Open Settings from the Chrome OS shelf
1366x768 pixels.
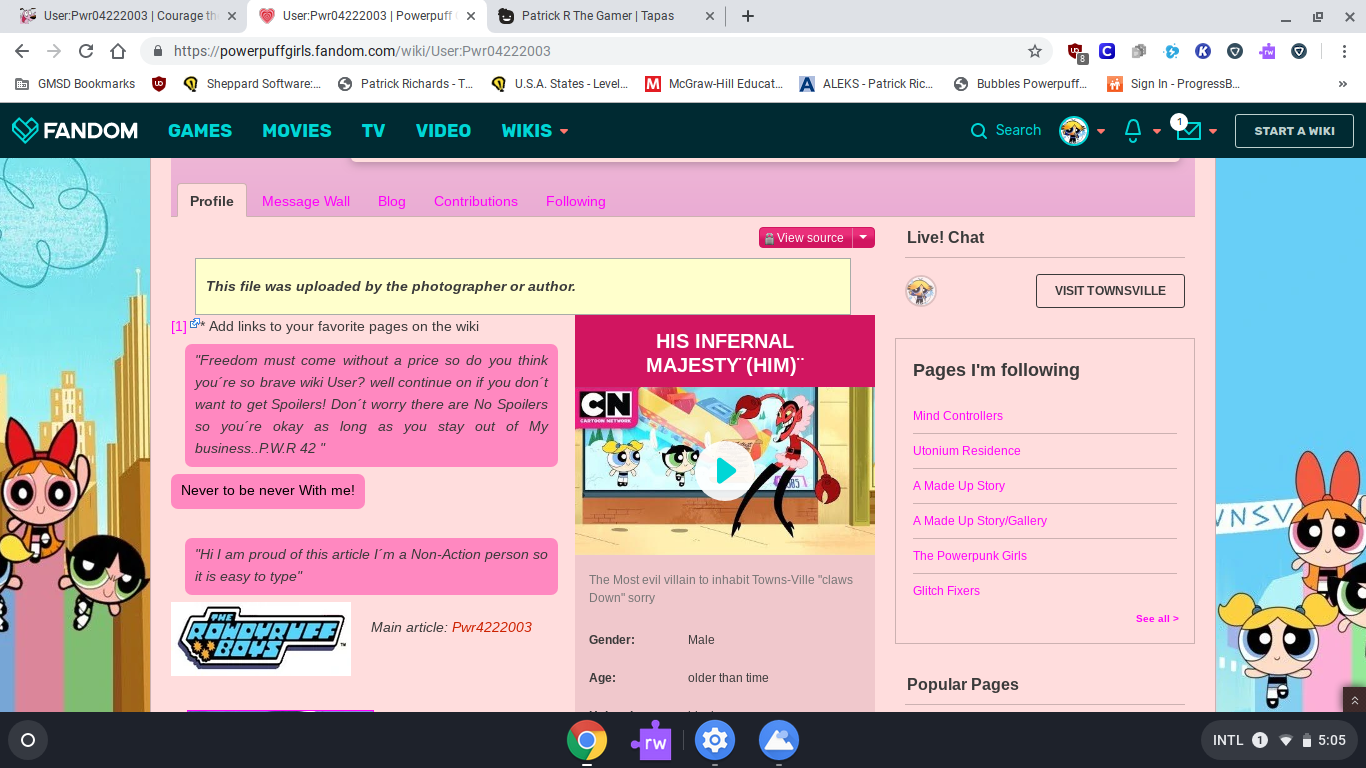pos(714,741)
